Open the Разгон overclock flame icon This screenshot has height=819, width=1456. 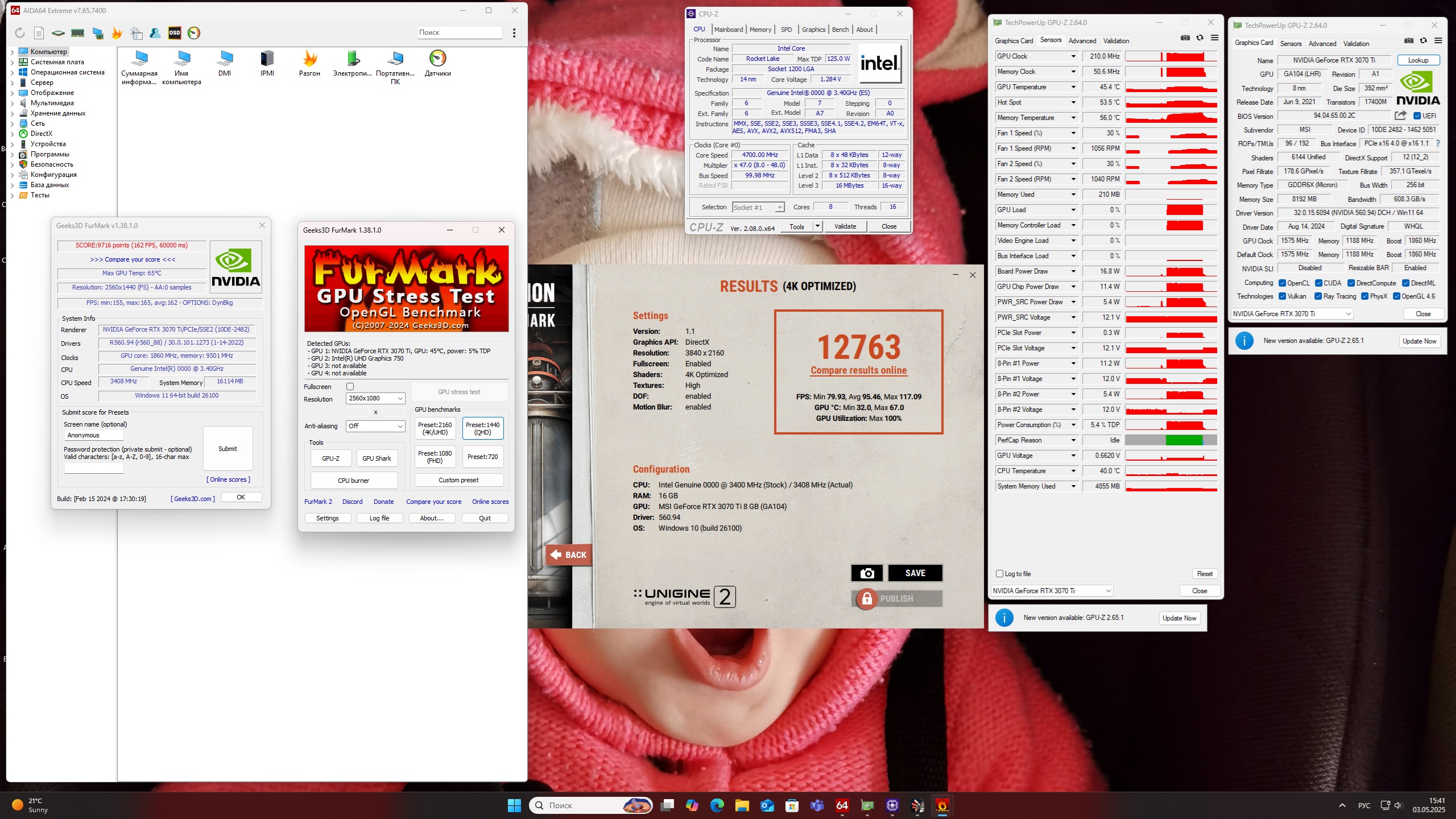click(x=309, y=63)
